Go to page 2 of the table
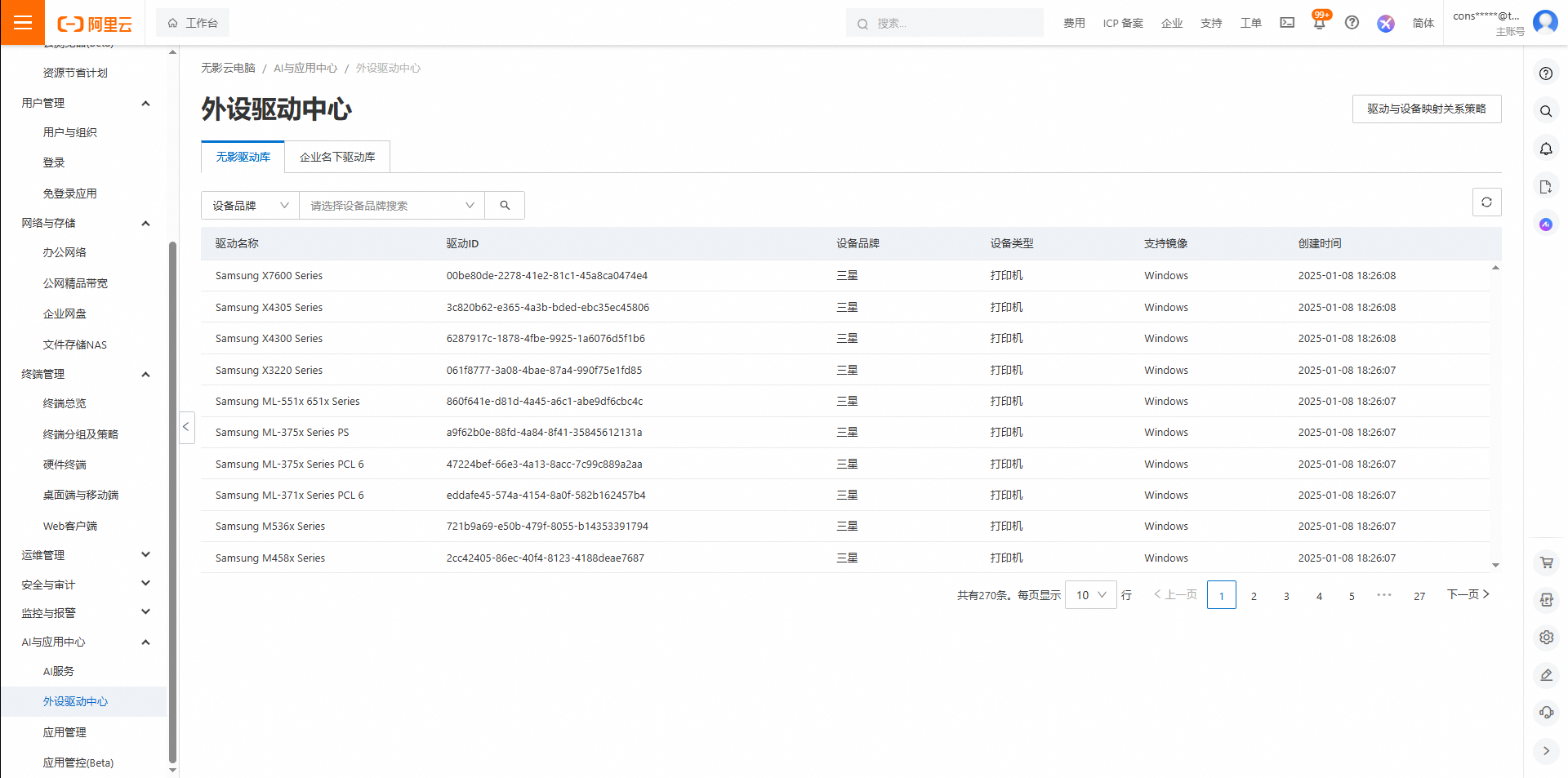The width and height of the screenshot is (1568, 778). [x=1254, y=596]
